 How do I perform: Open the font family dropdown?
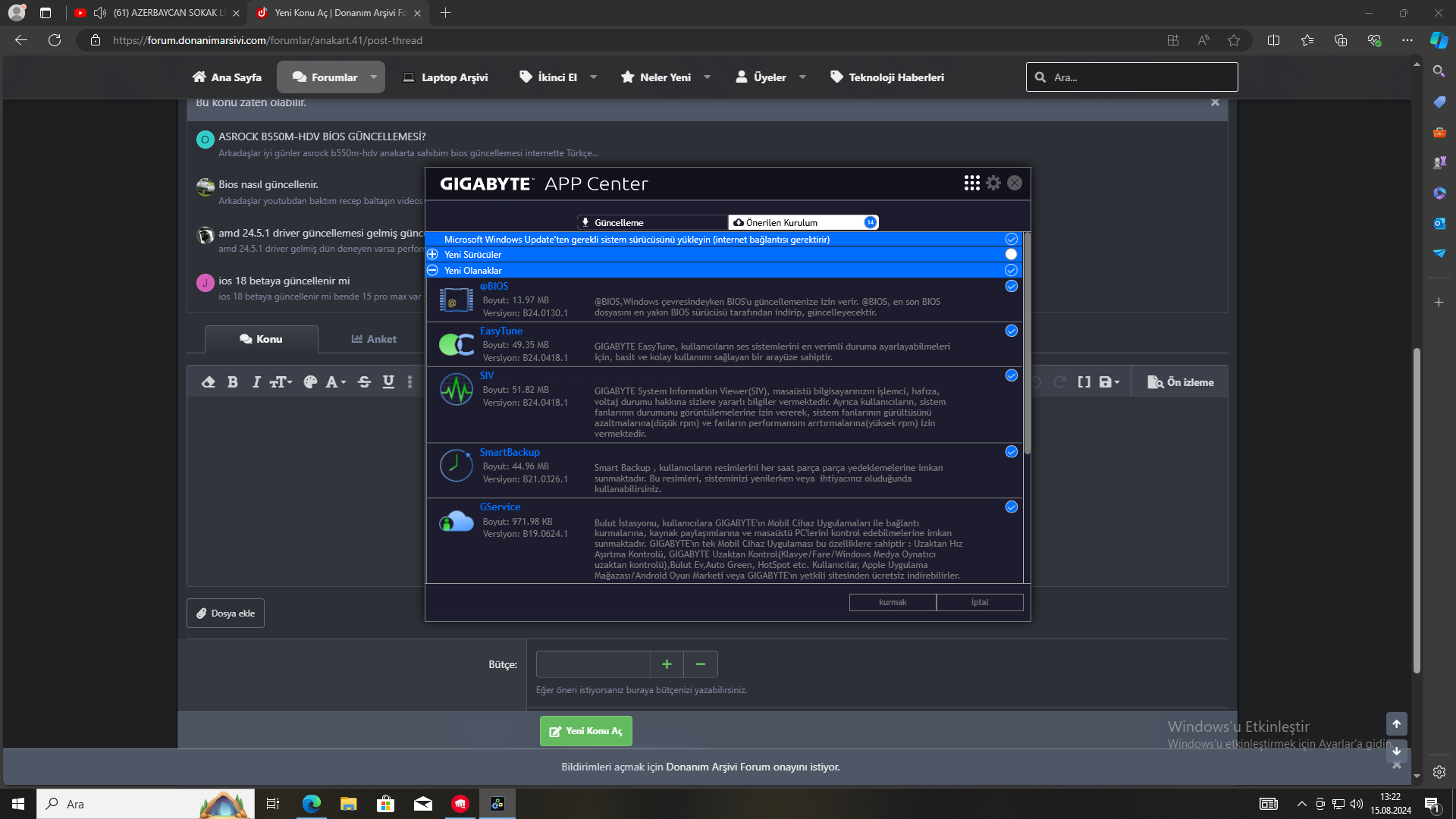(336, 382)
